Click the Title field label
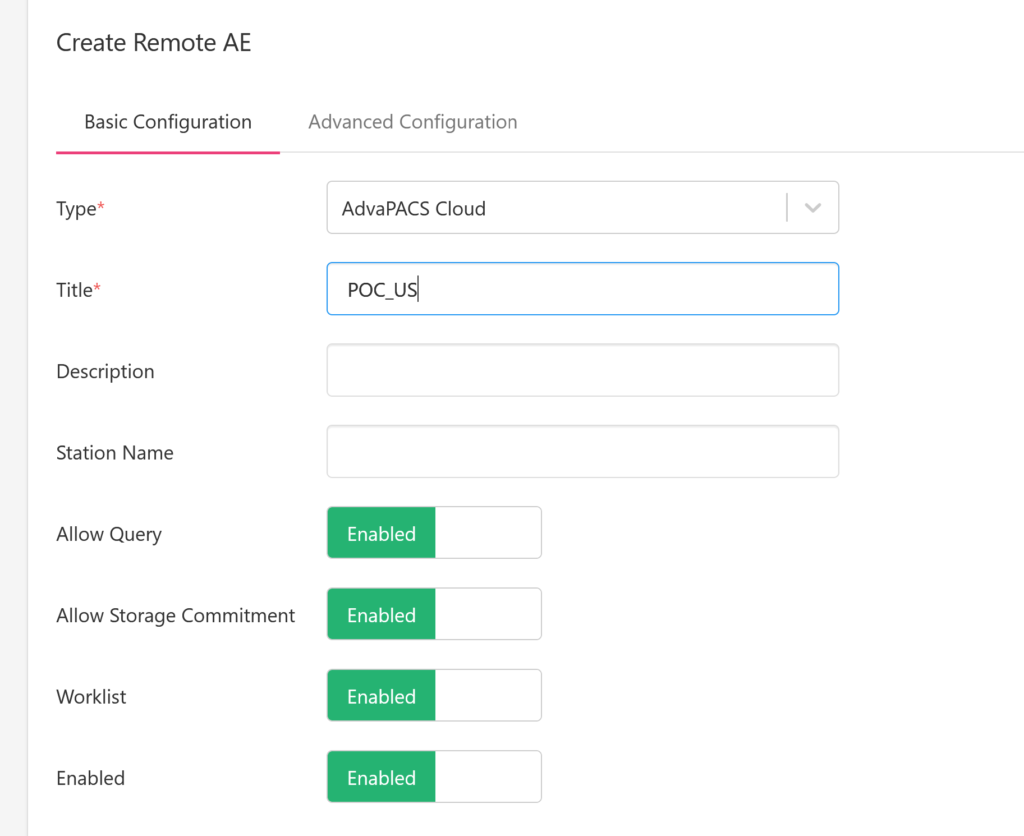The height and width of the screenshot is (836, 1024). (x=78, y=290)
